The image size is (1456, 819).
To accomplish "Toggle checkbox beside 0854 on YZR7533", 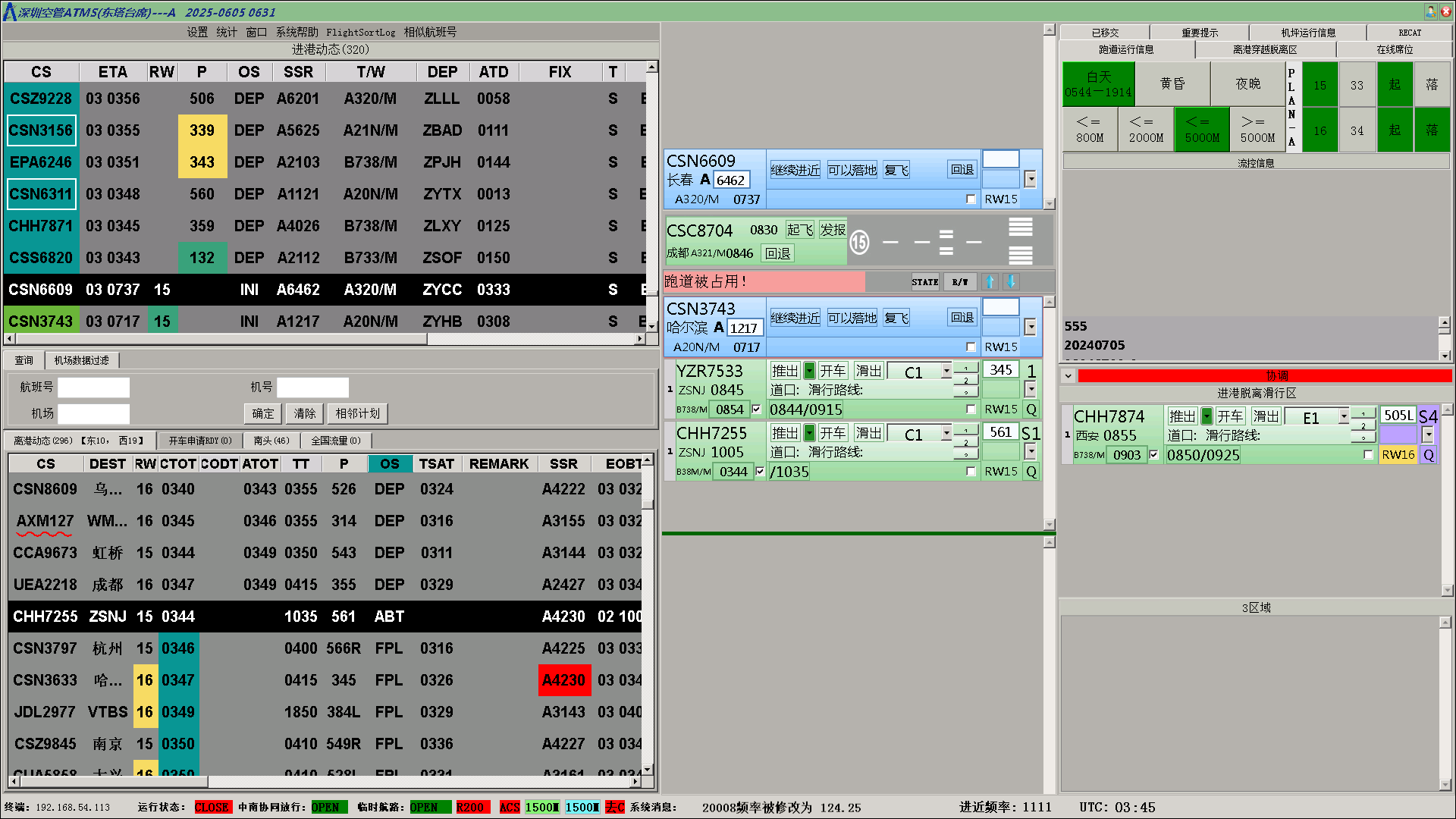I will [756, 409].
